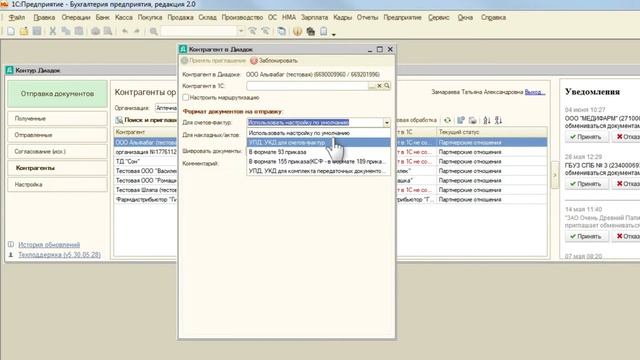Accept the ГБУЗ СПБ № 3 invitation
Image resolution: width=640 pixels, height=360 pixels.
tap(586, 184)
